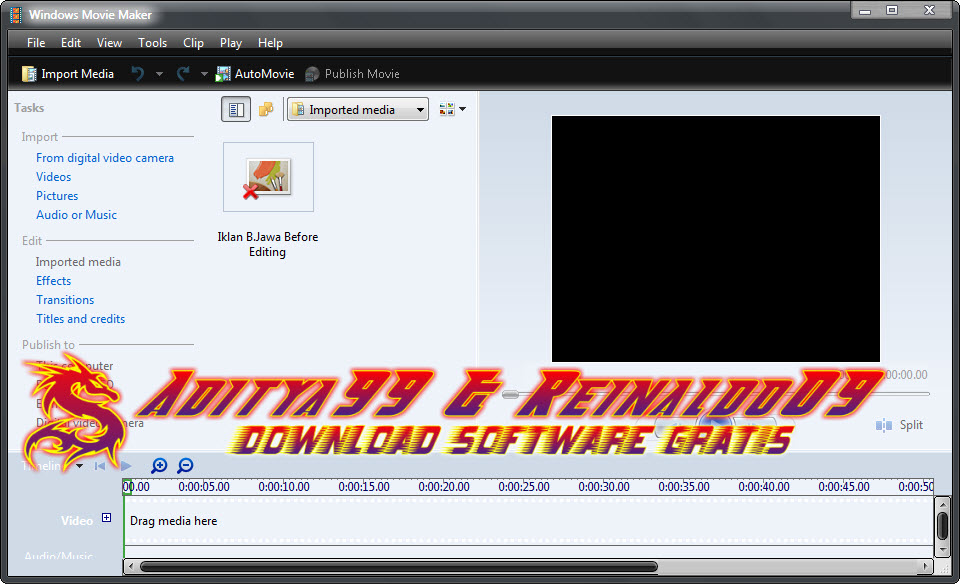The image size is (960, 584).
Task: Click the Windows Movie Maker title bar icon
Action: 16,15
